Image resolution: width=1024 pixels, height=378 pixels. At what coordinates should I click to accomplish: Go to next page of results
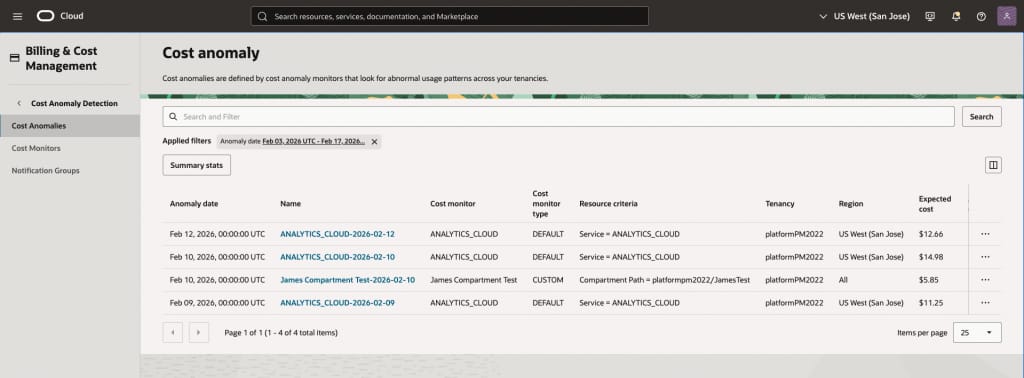click(x=199, y=332)
